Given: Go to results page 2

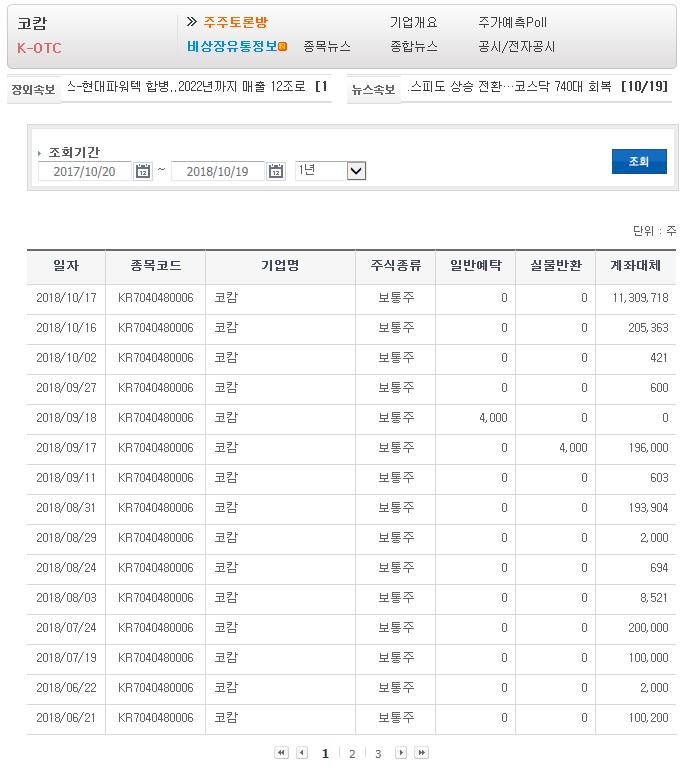Looking at the screenshot, I should 352,753.
